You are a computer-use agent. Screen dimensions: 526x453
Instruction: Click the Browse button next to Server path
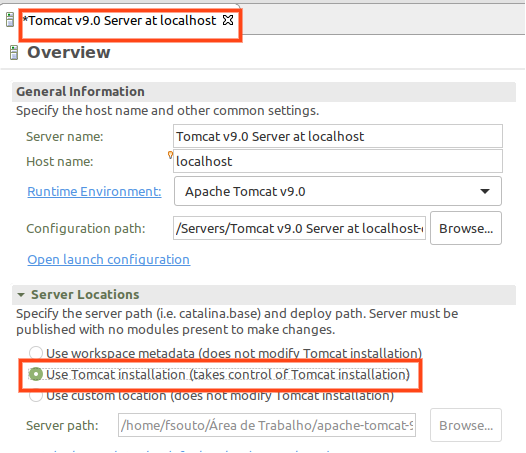466,425
